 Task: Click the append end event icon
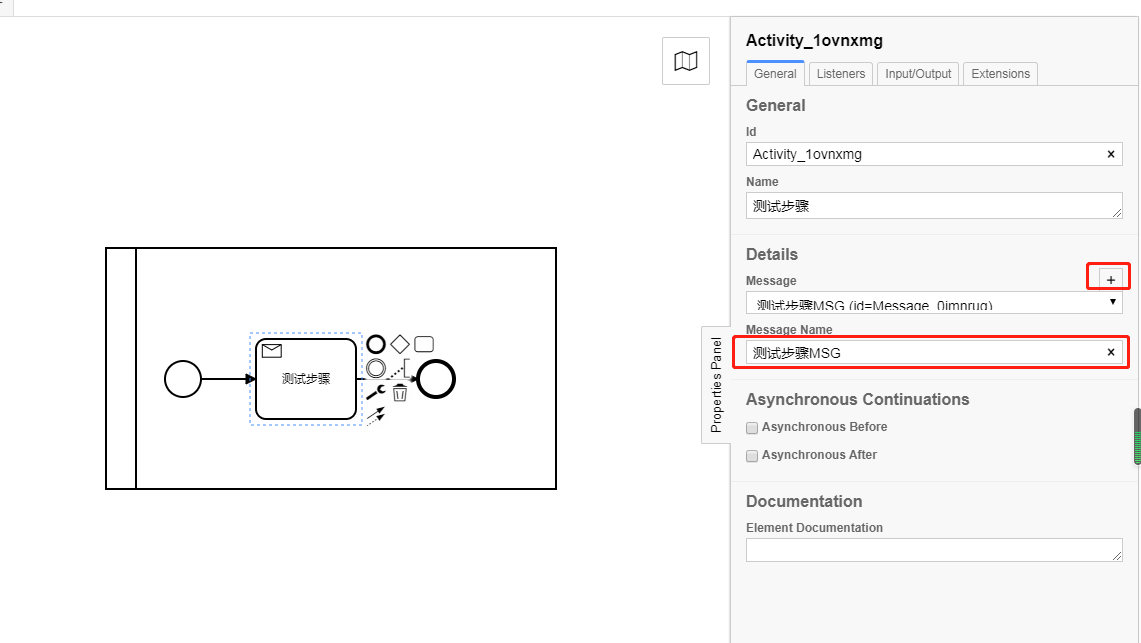375,344
